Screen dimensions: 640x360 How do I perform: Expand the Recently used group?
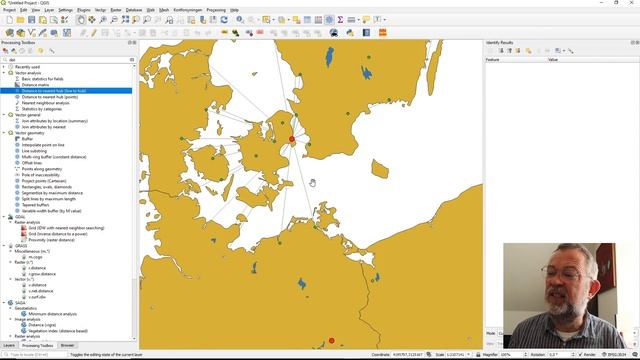pyautogui.click(x=4, y=67)
